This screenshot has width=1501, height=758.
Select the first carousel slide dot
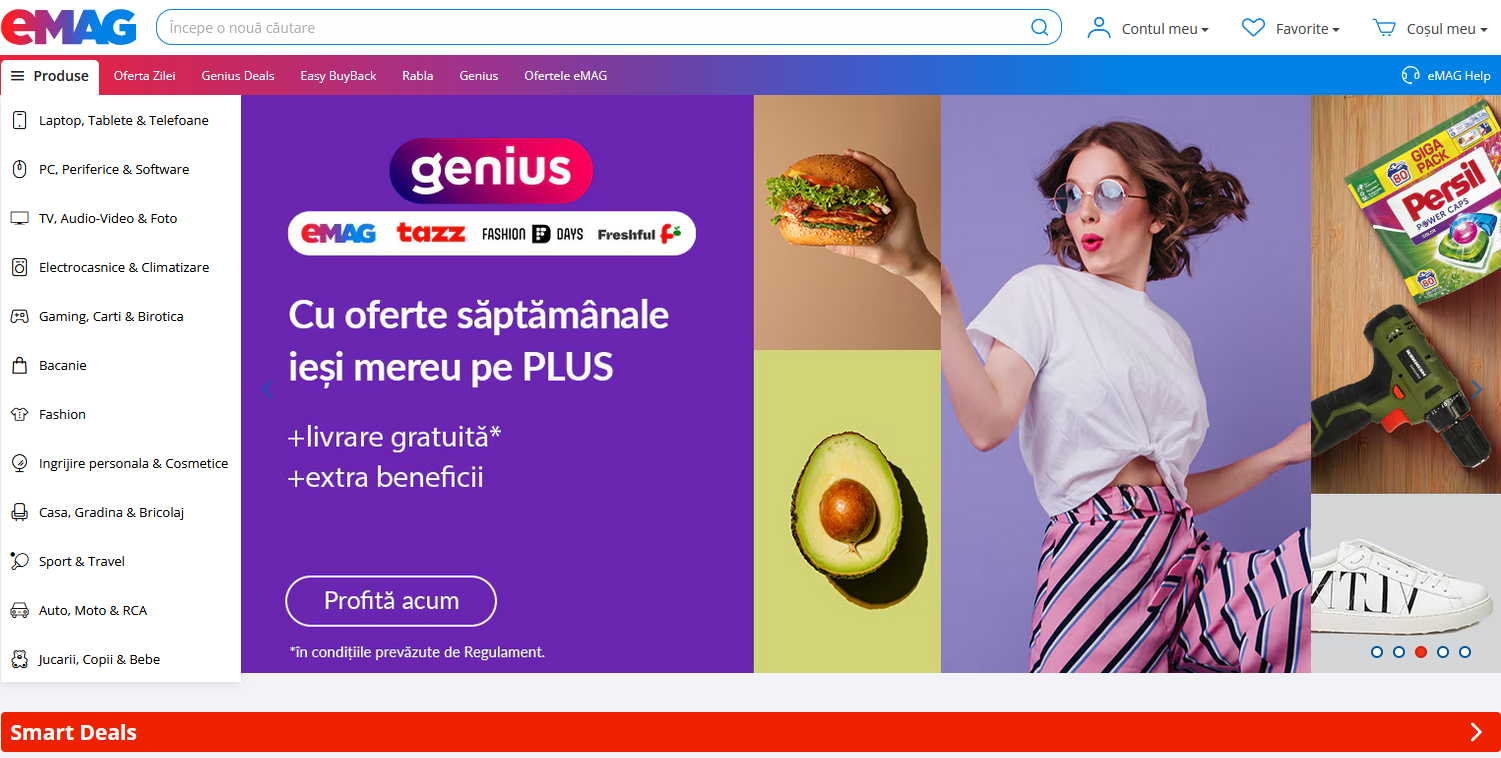[x=1377, y=652]
